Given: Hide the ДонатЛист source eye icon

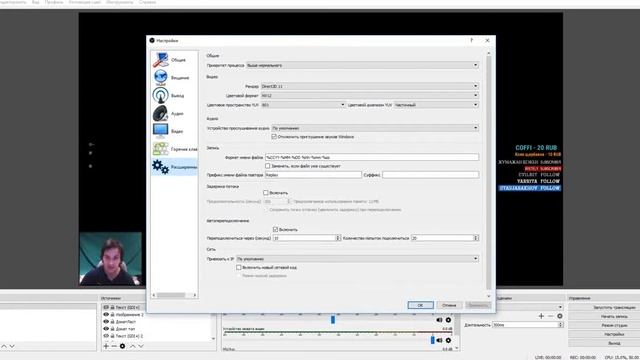Looking at the screenshot, I should [x=106, y=322].
